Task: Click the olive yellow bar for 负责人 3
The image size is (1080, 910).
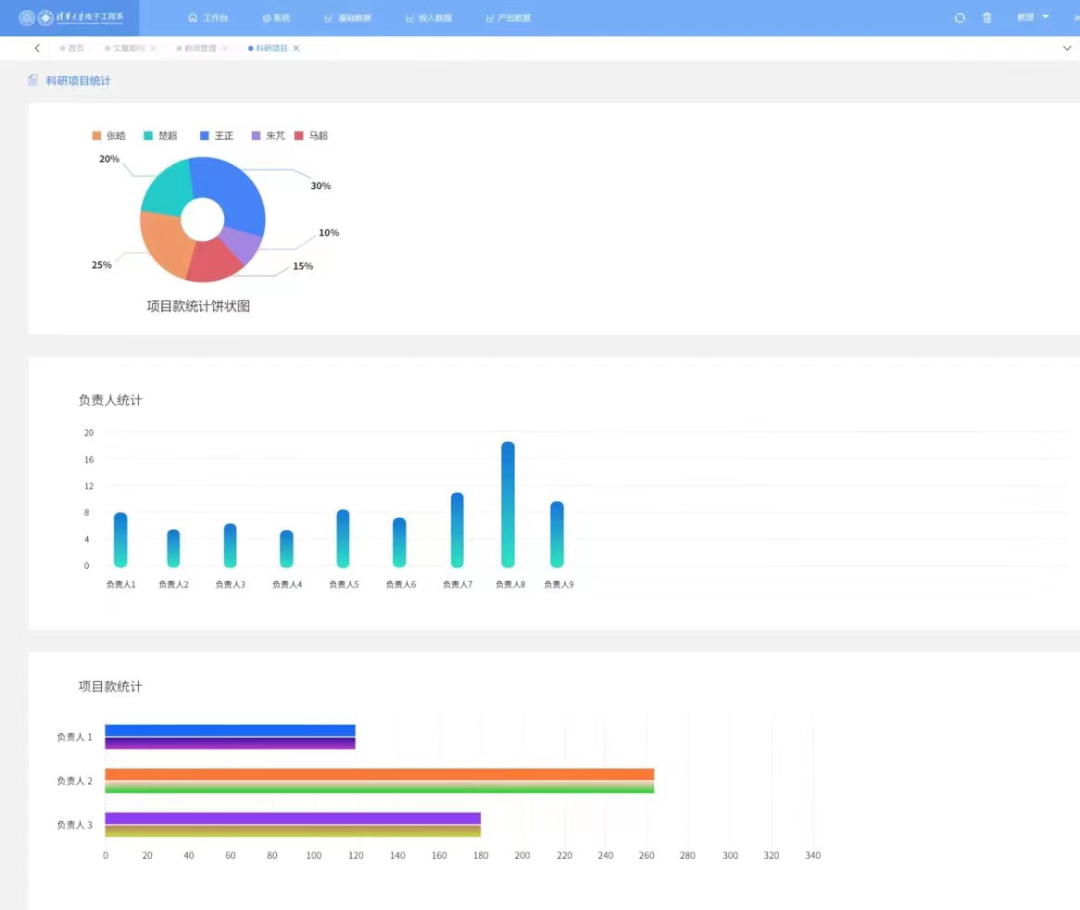Action: click(x=293, y=831)
